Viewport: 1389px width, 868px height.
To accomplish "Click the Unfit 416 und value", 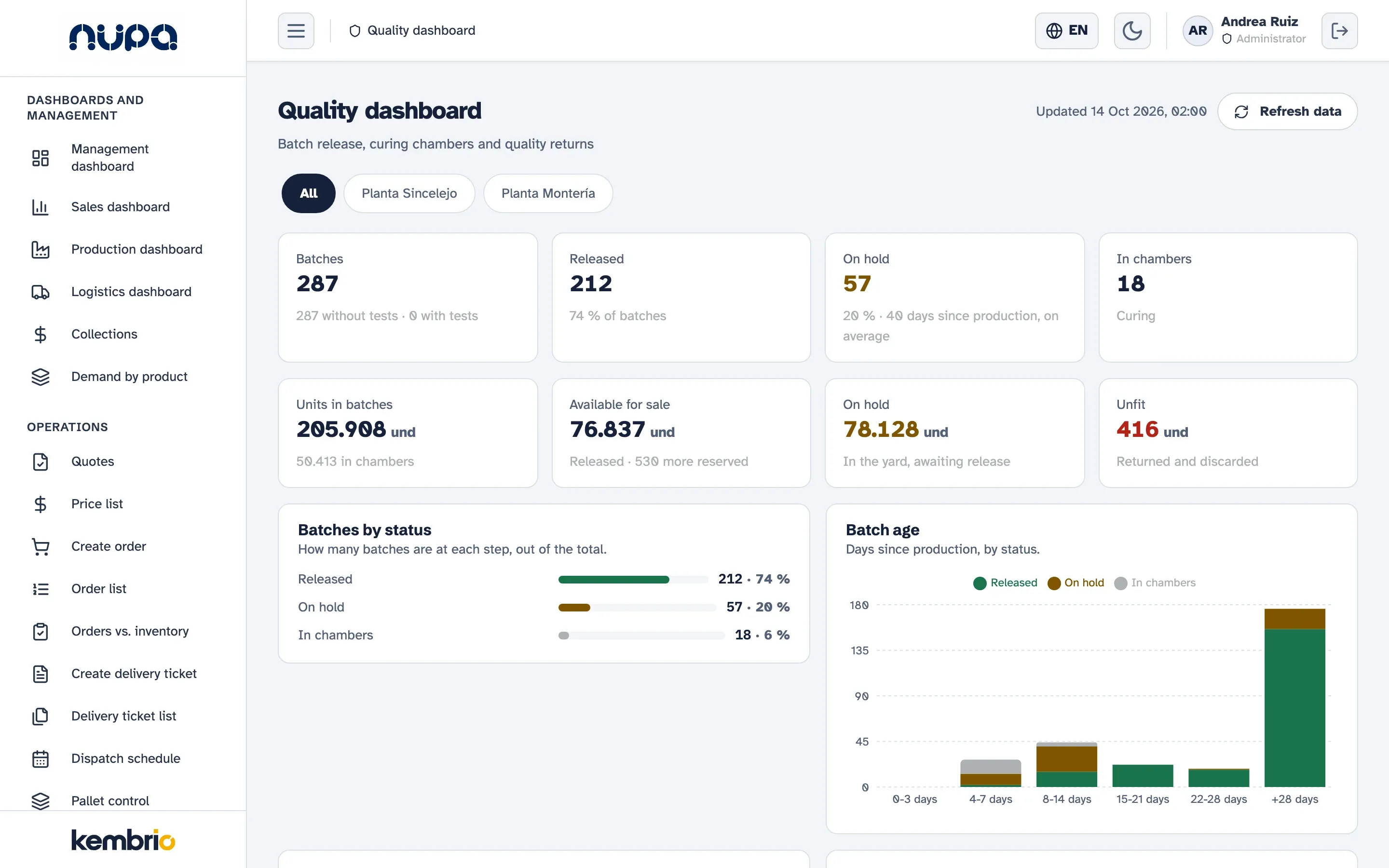I will [1152, 429].
